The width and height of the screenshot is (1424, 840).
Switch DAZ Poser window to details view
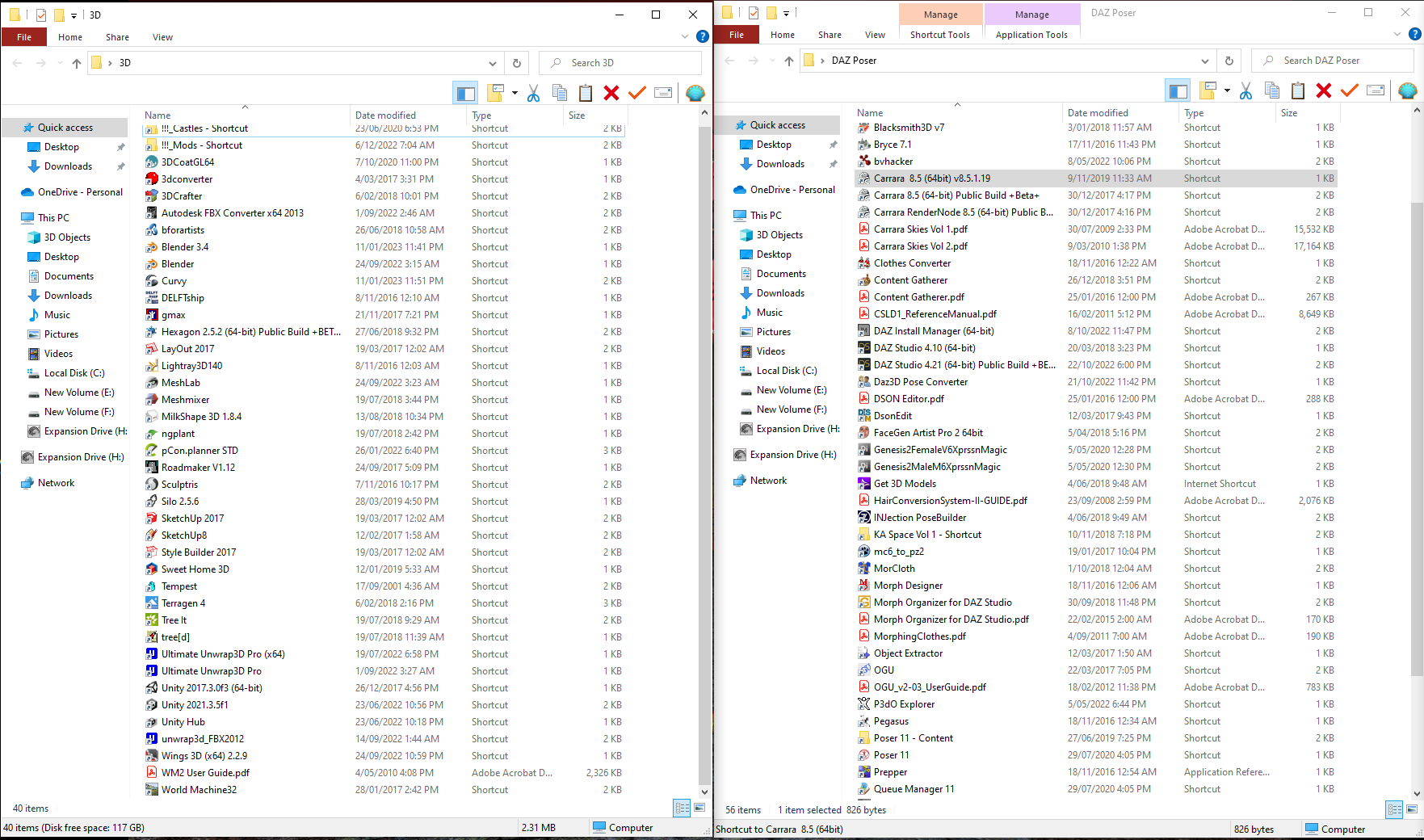1394,808
